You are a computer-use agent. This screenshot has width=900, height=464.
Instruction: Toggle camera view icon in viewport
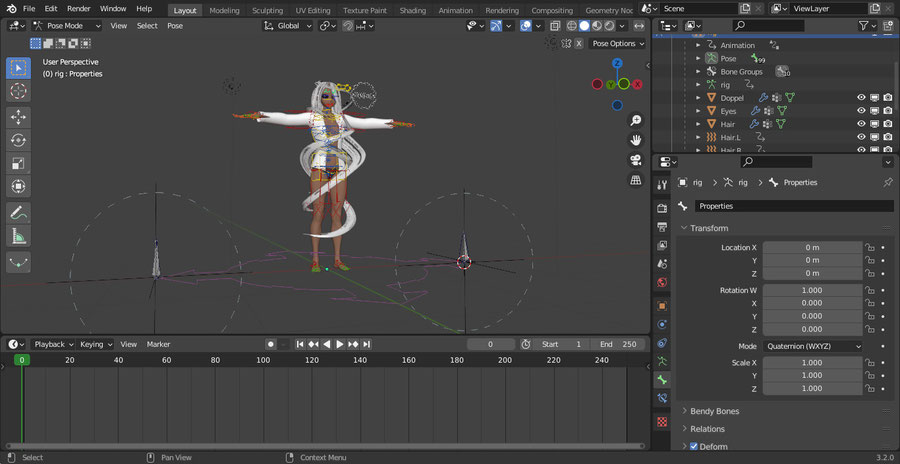[635, 160]
